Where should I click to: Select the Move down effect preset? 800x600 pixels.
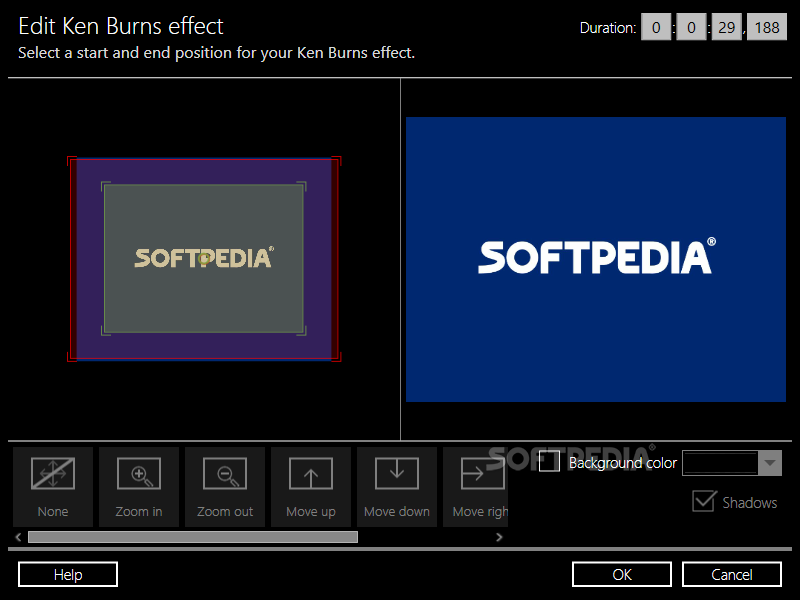click(x=397, y=487)
